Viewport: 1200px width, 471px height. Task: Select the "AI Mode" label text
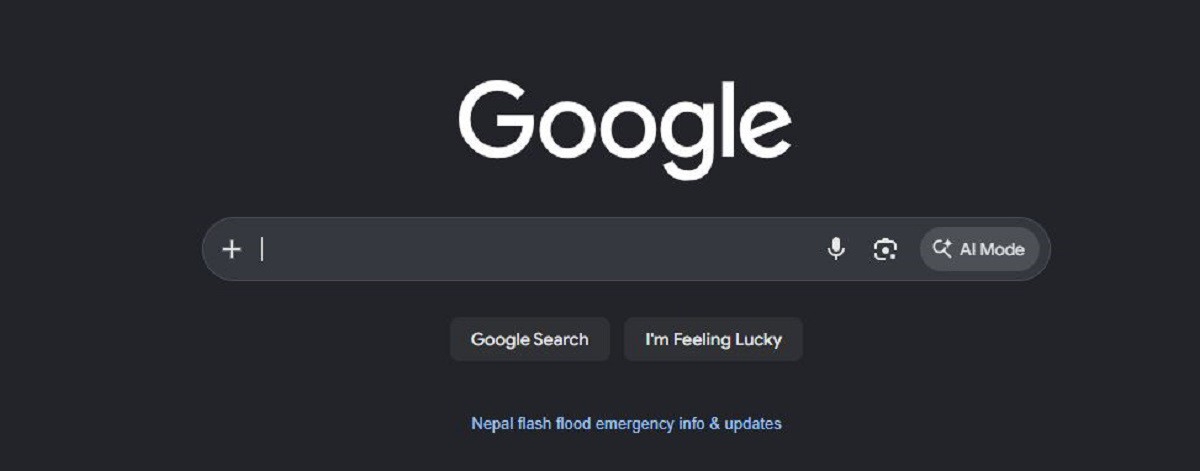992,250
